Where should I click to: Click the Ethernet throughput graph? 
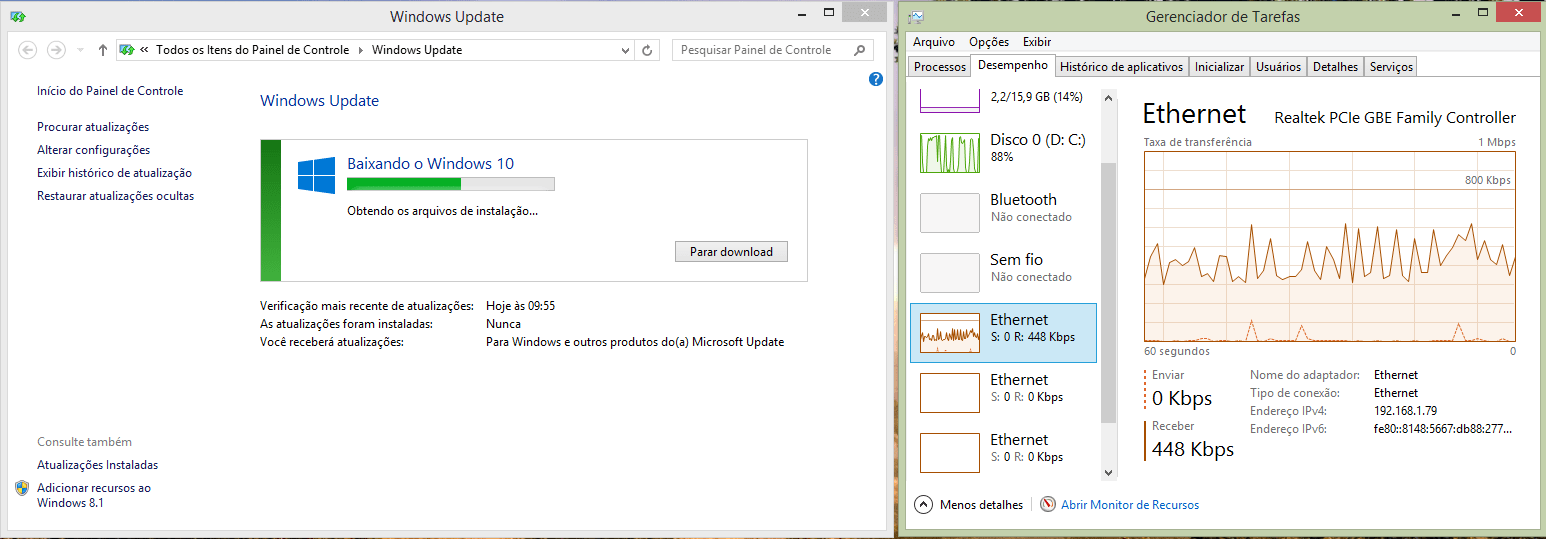coord(1330,246)
